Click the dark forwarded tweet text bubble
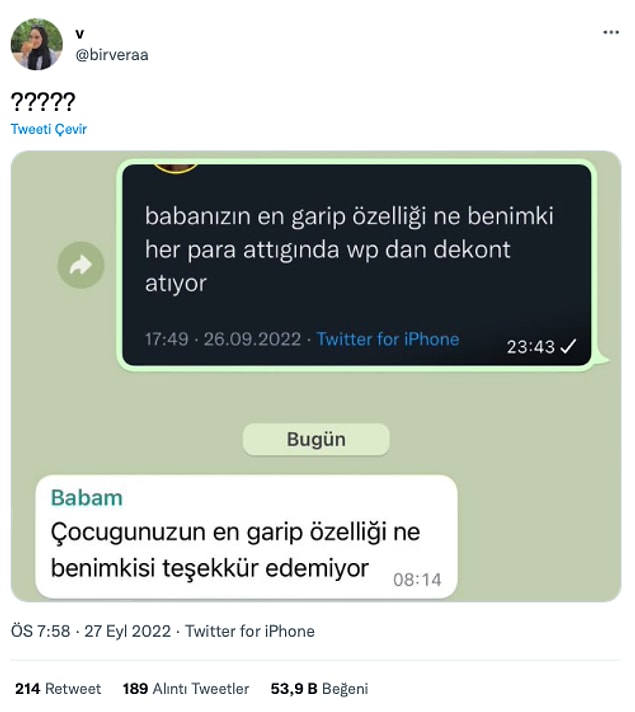This screenshot has width=635, height=712. (x=357, y=265)
